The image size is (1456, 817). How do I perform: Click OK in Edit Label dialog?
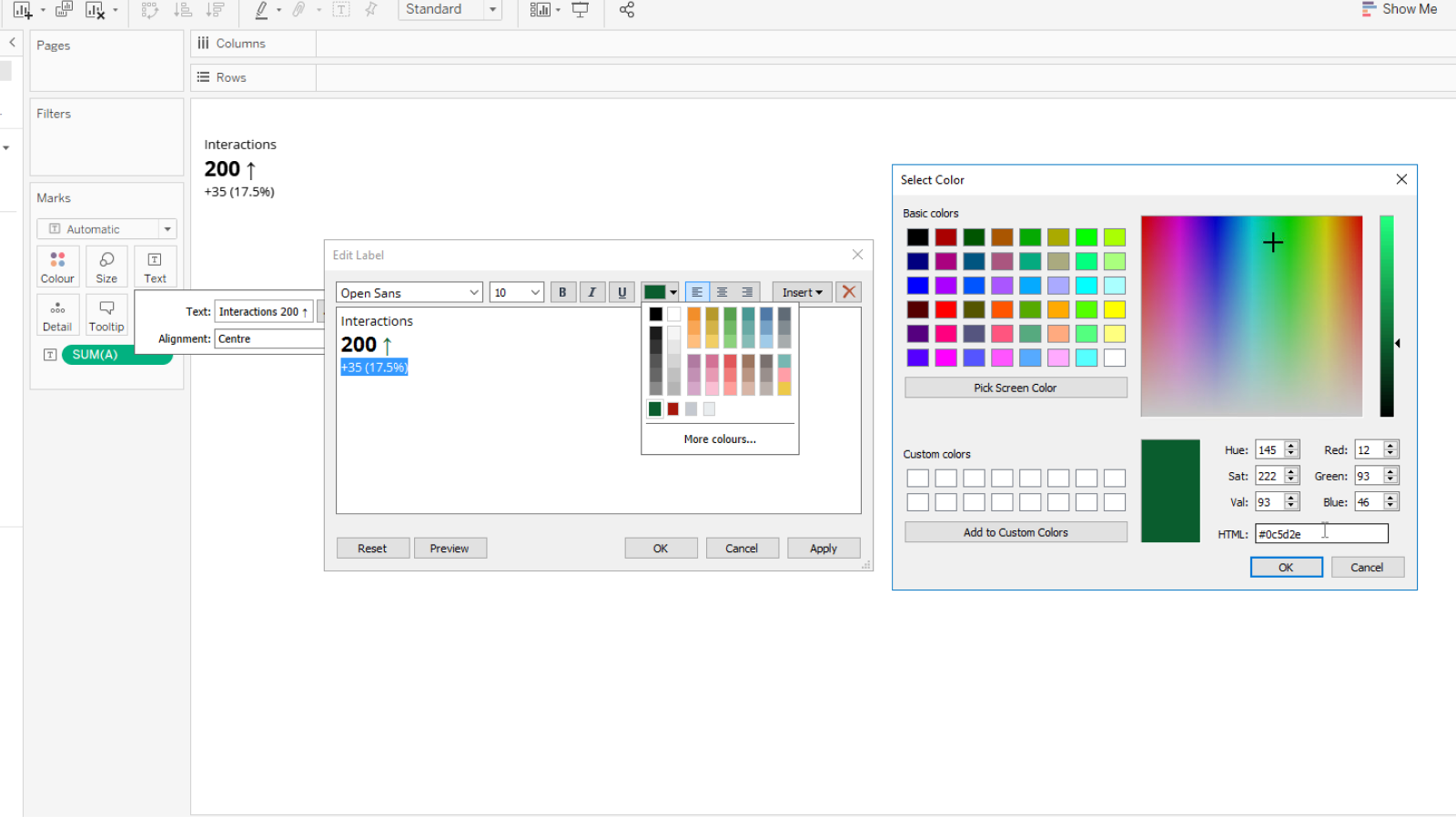pos(661,549)
